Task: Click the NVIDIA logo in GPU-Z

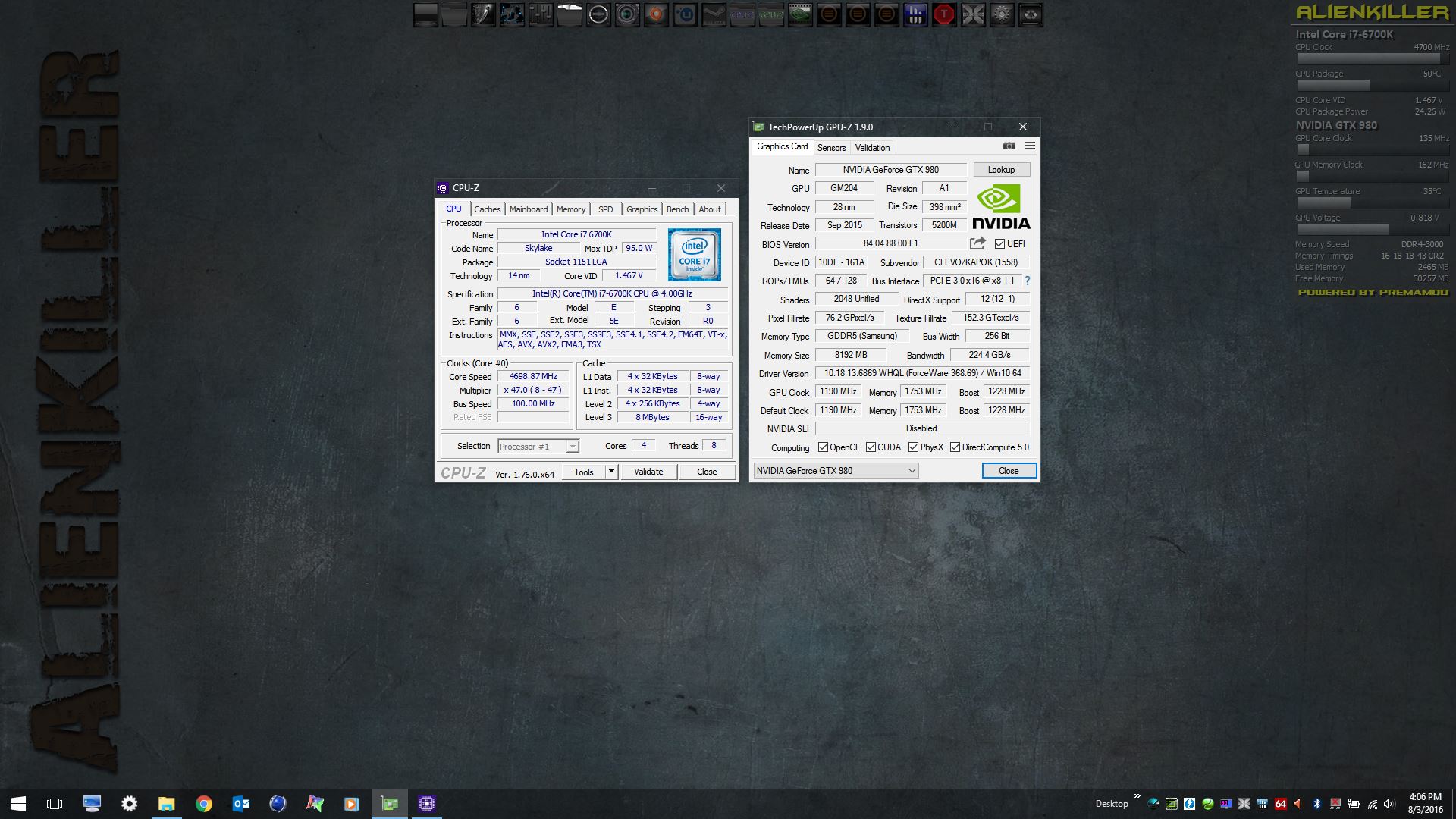Action: click(1001, 206)
